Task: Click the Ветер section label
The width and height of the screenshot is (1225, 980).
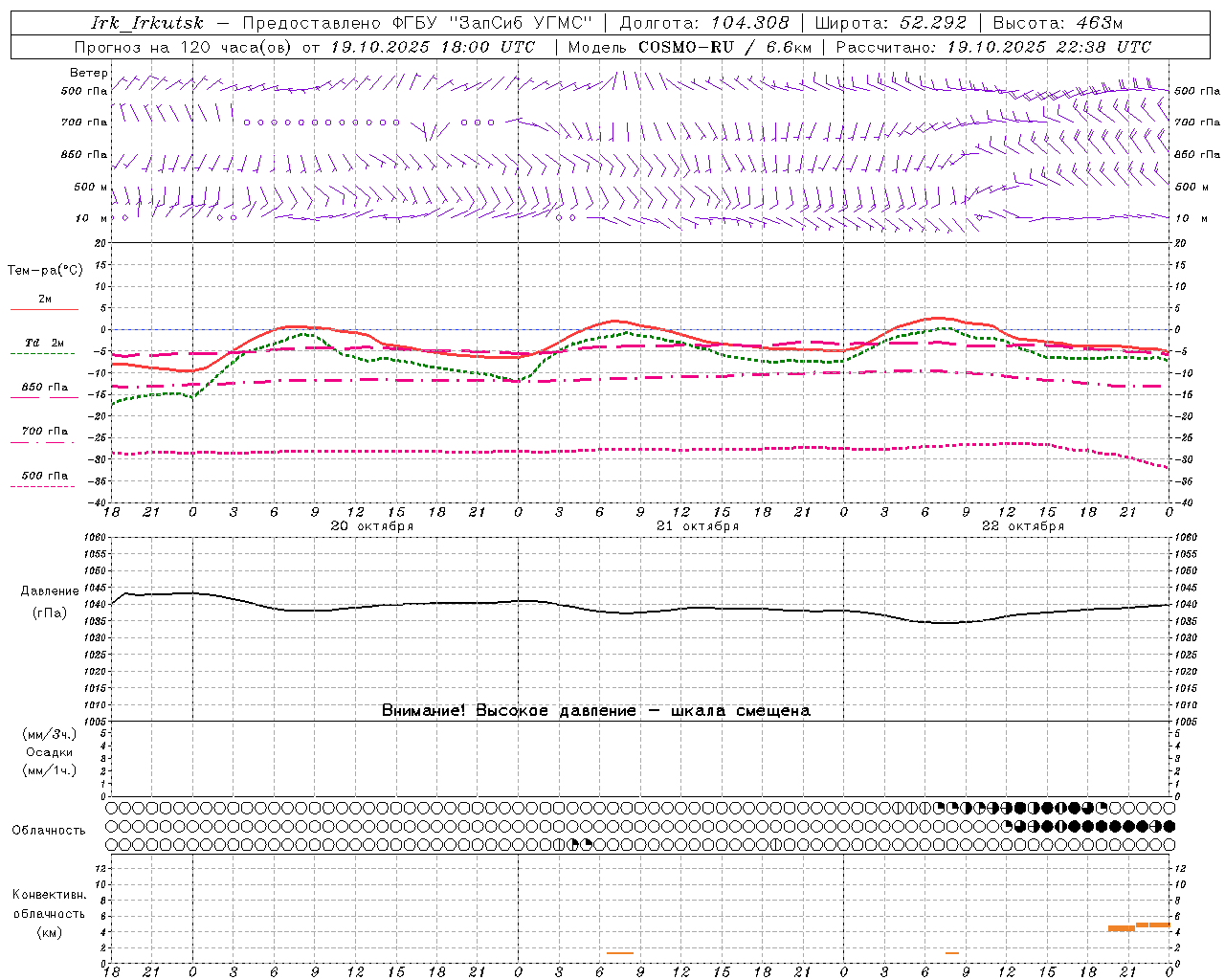Action: pyautogui.click(x=88, y=73)
